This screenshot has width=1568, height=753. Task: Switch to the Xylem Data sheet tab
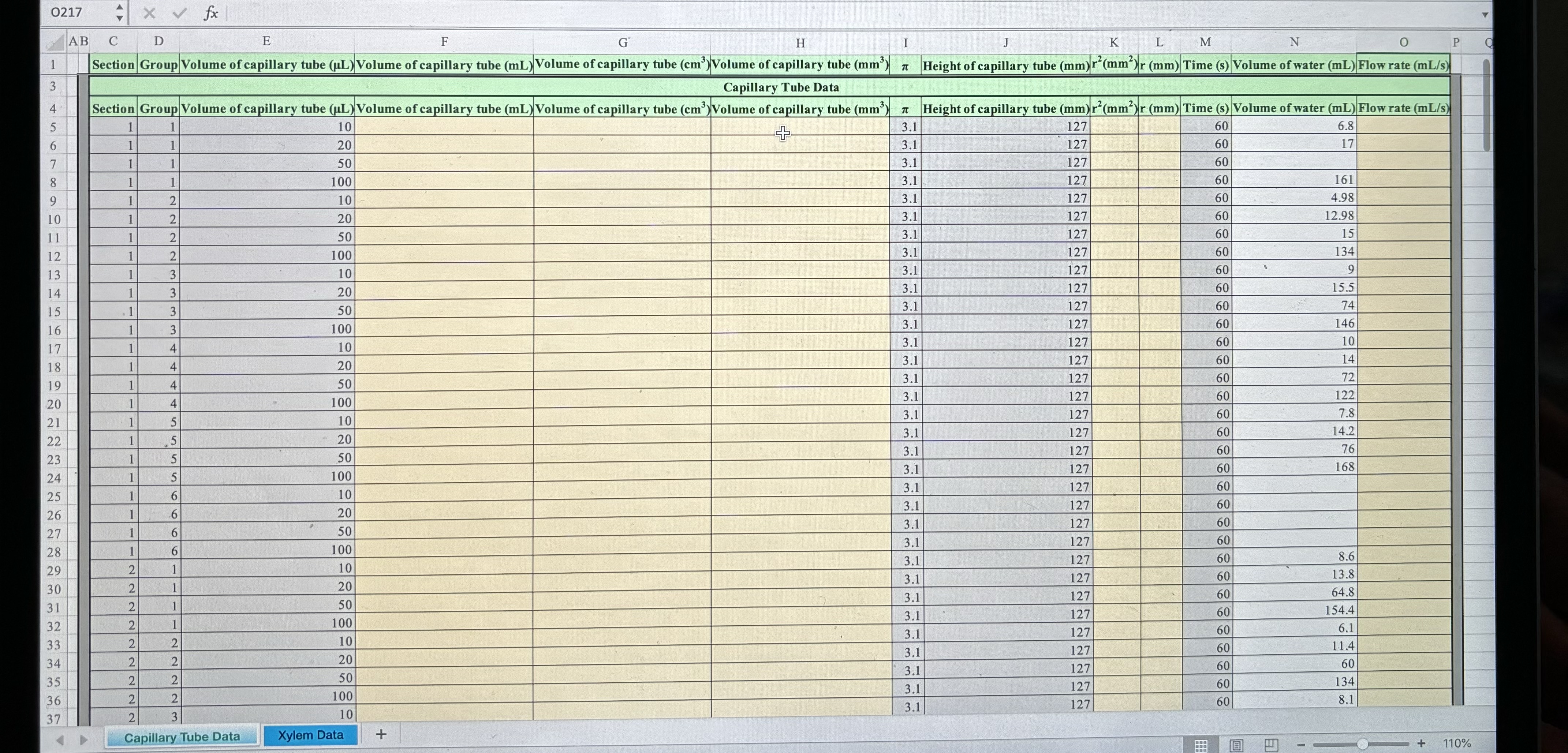(x=311, y=735)
